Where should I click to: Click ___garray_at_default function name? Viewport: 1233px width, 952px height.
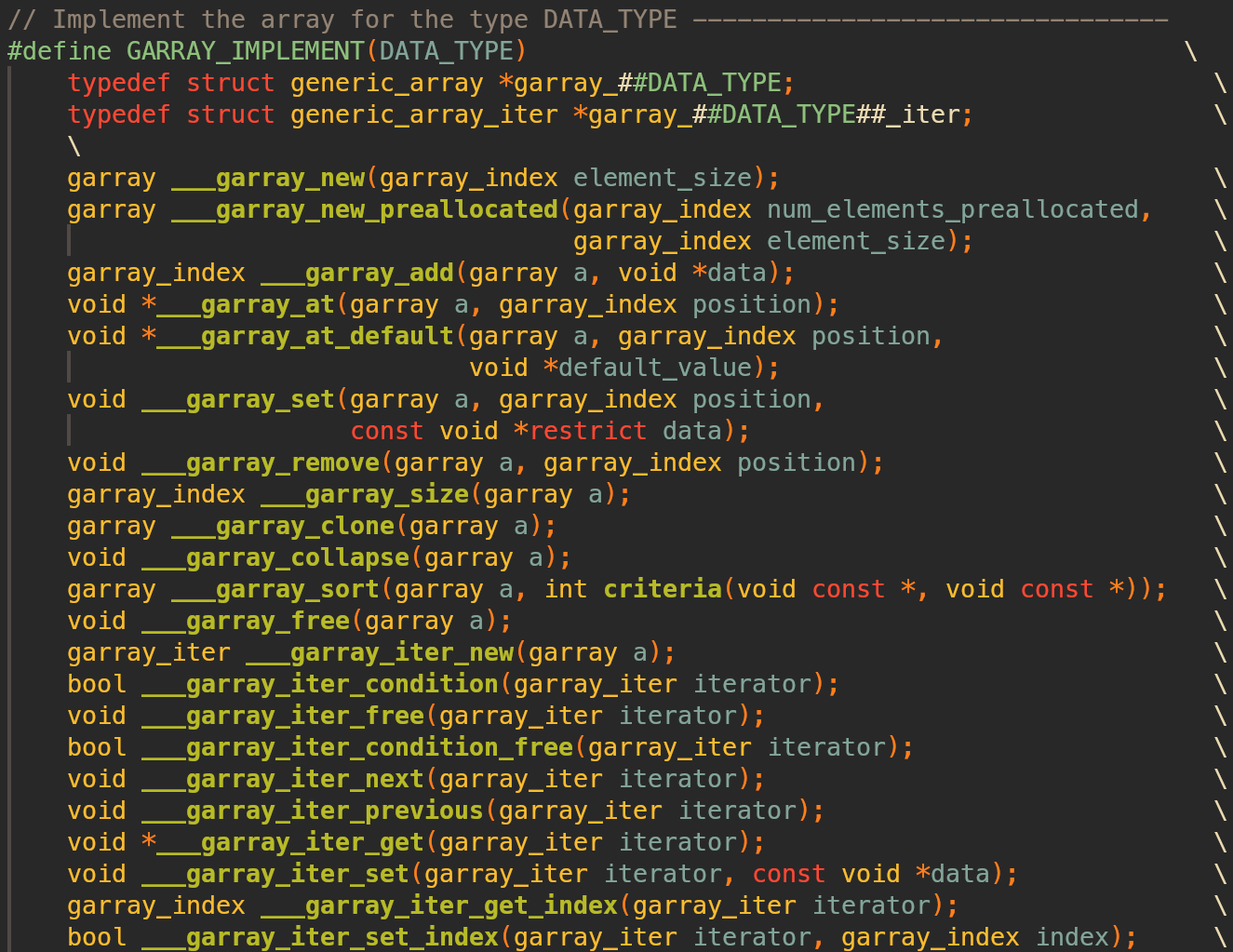tap(305, 336)
